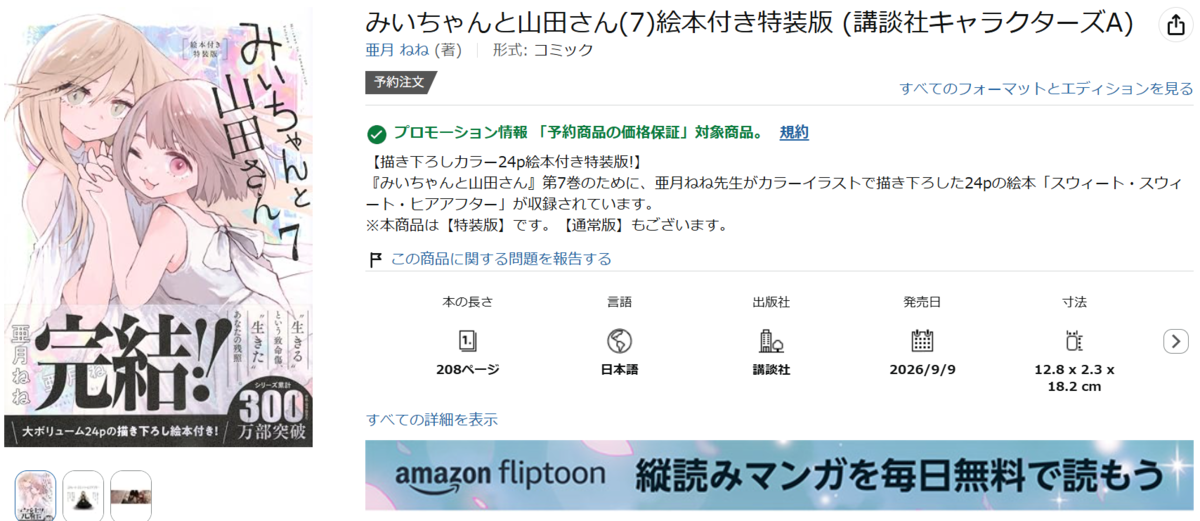Click the publisher building icon
Image resolution: width=1200 pixels, height=521 pixels.
tap(771, 341)
